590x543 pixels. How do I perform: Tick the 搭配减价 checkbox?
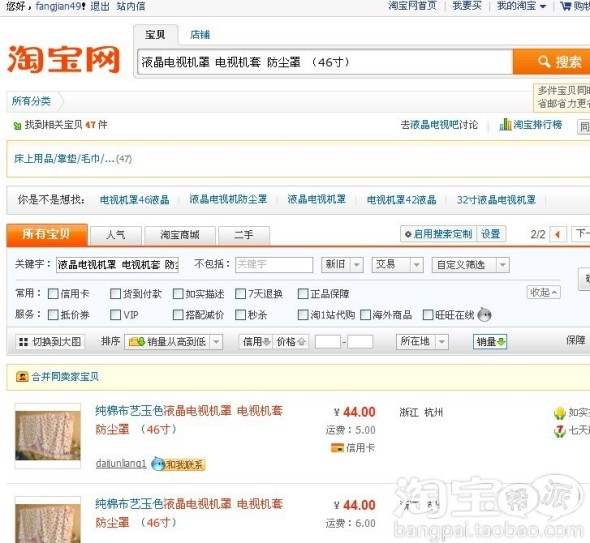[x=178, y=315]
